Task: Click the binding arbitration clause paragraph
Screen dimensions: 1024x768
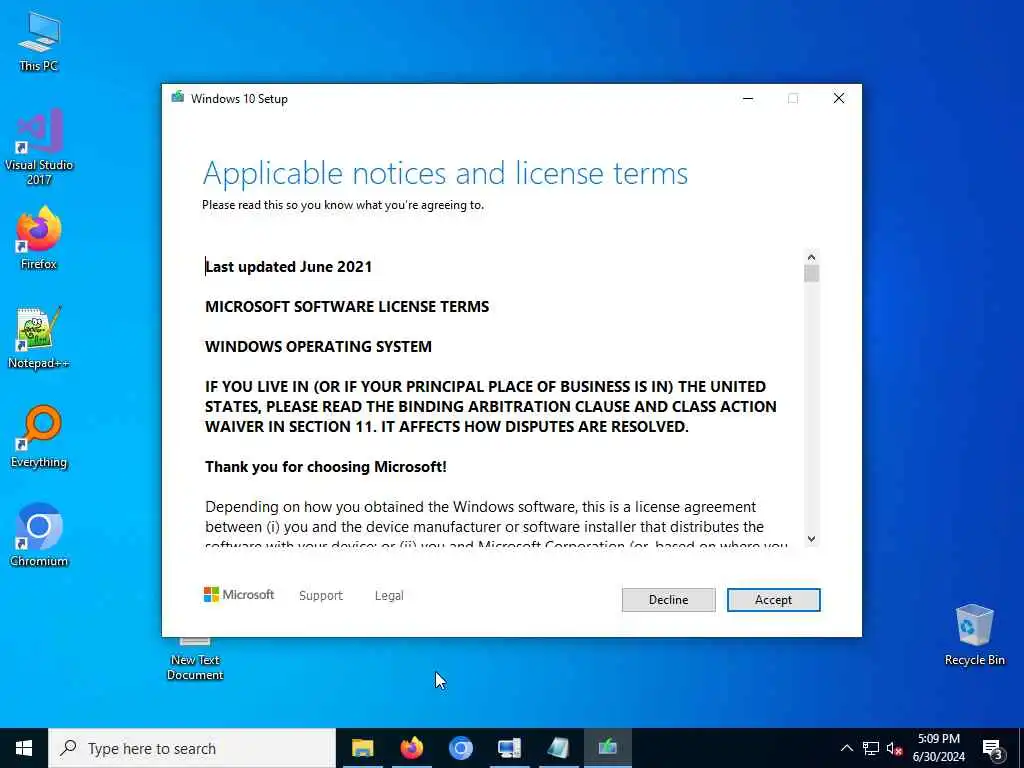Action: click(491, 406)
